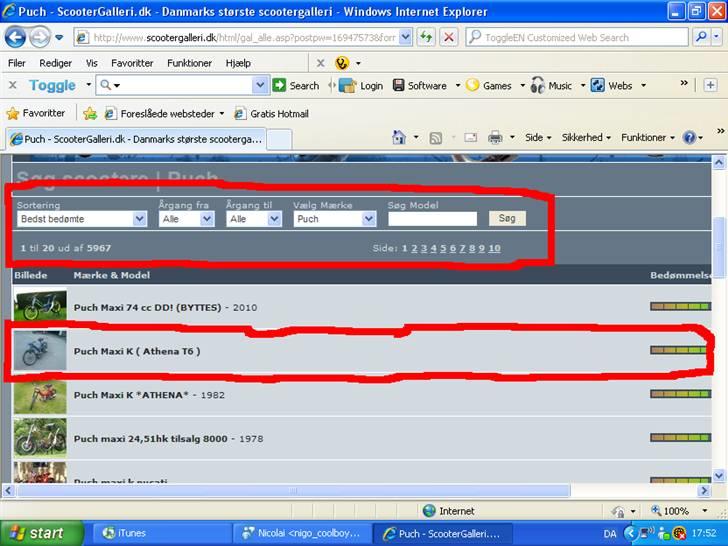
Task: Click the Print icon in command bar
Action: point(494,138)
